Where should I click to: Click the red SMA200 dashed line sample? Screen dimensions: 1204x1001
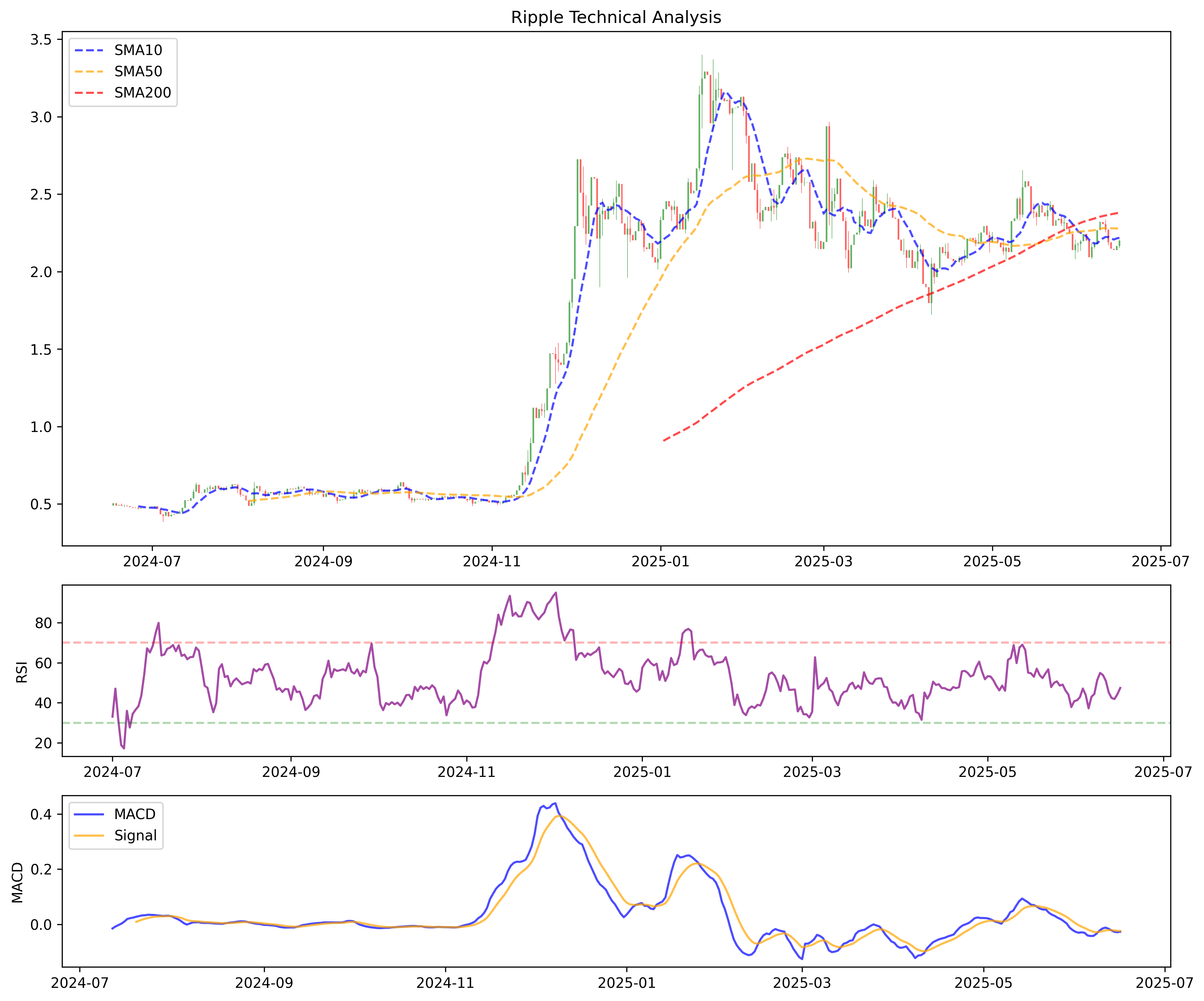click(x=89, y=93)
